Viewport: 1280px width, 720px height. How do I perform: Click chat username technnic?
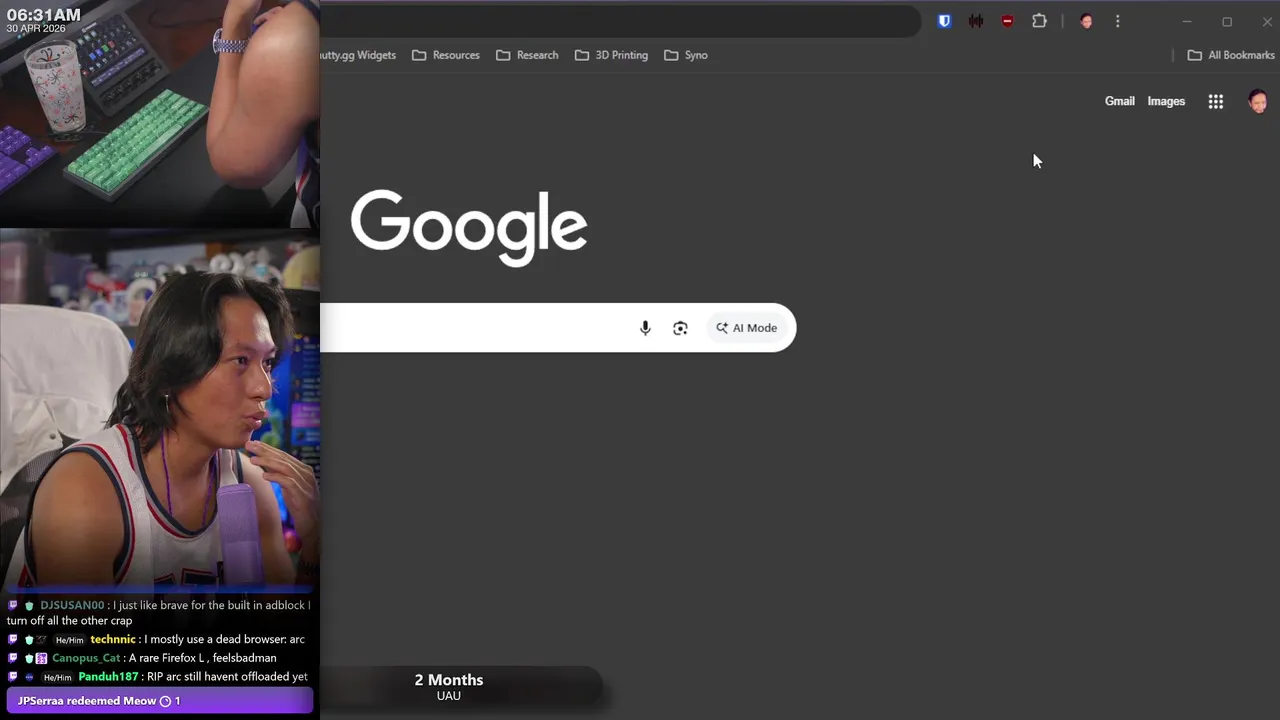[113, 639]
